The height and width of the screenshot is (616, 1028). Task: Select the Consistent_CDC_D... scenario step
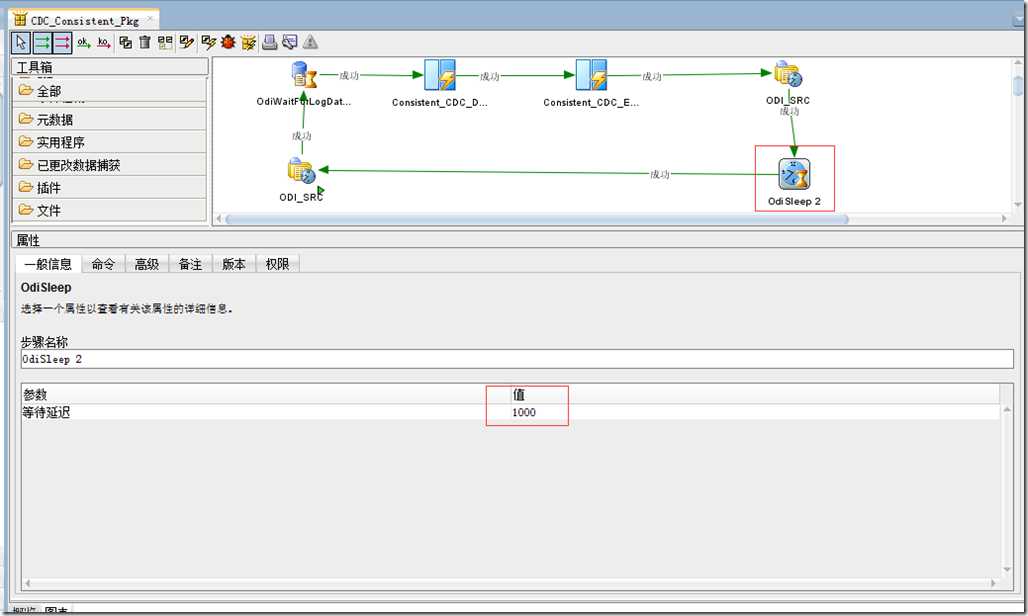(x=439, y=75)
